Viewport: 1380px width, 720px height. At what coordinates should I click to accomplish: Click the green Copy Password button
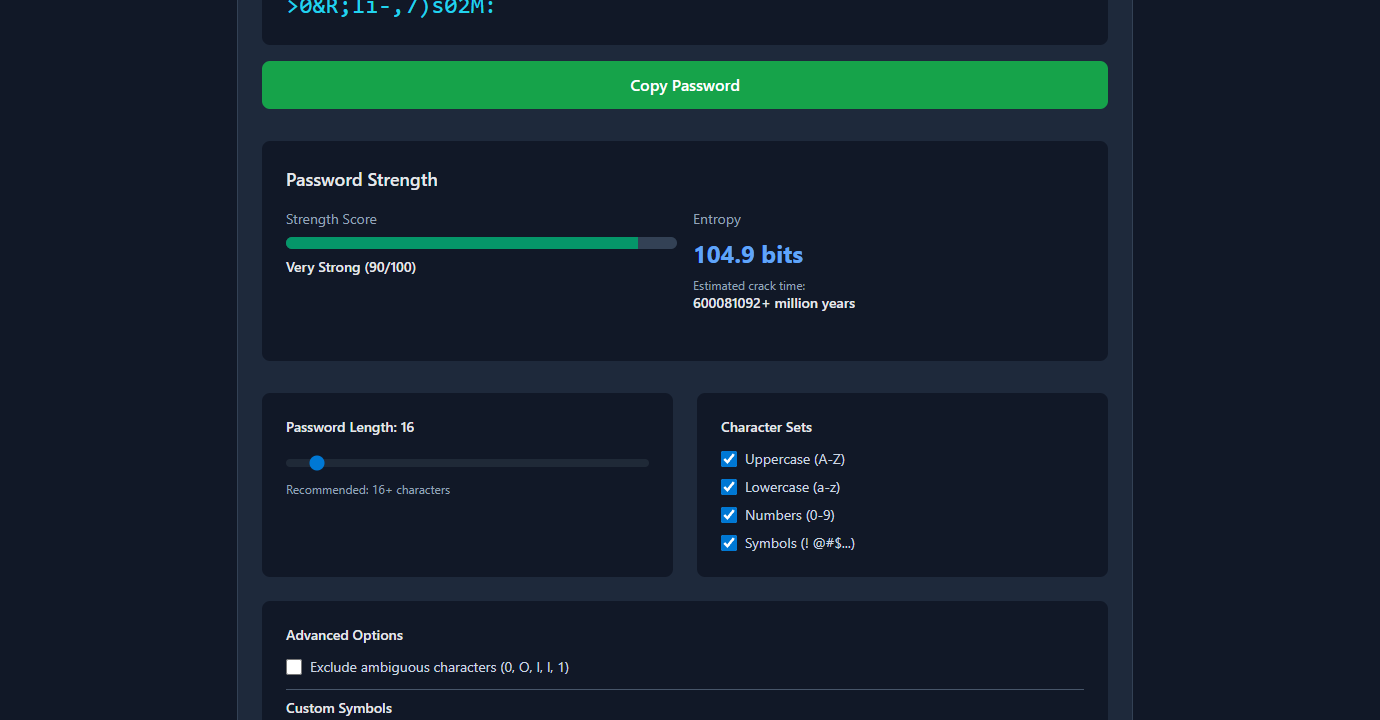684,85
